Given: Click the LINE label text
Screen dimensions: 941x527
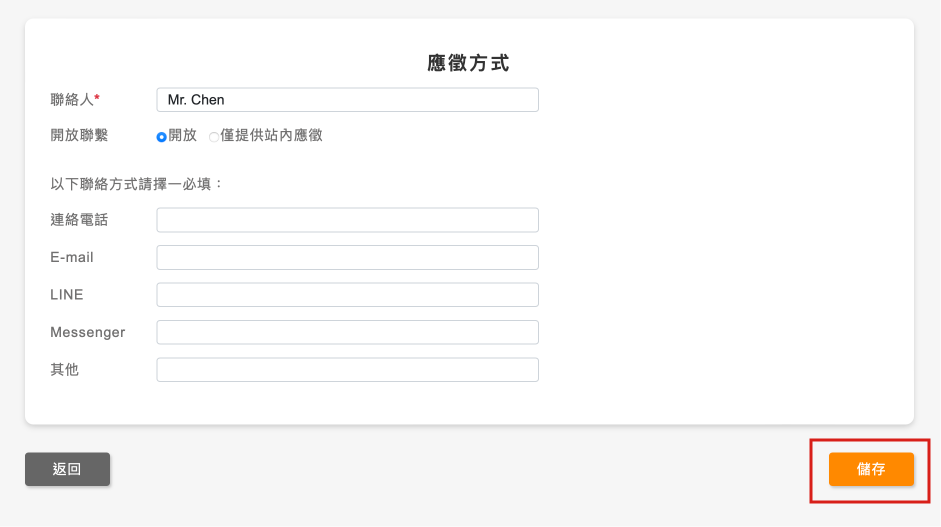Looking at the screenshot, I should [67, 295].
